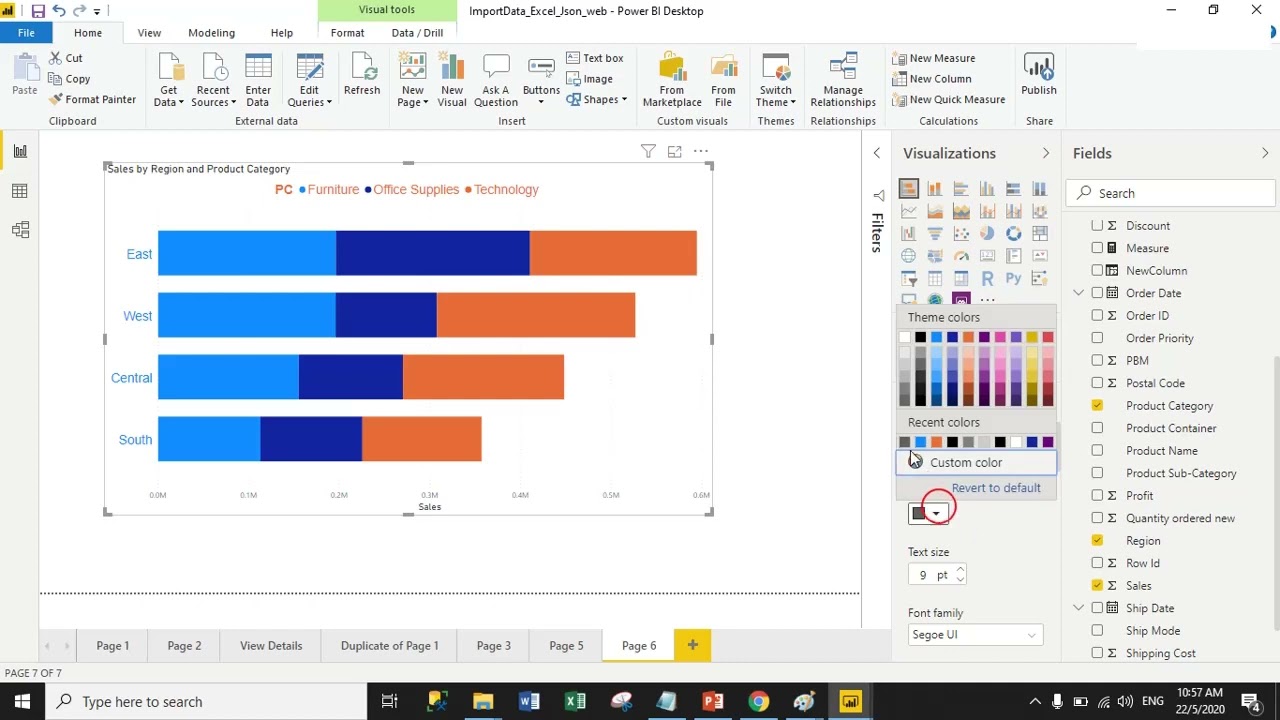This screenshot has height=720, width=1280.
Task: Switch to Report view in left sidebar
Action: (20, 151)
